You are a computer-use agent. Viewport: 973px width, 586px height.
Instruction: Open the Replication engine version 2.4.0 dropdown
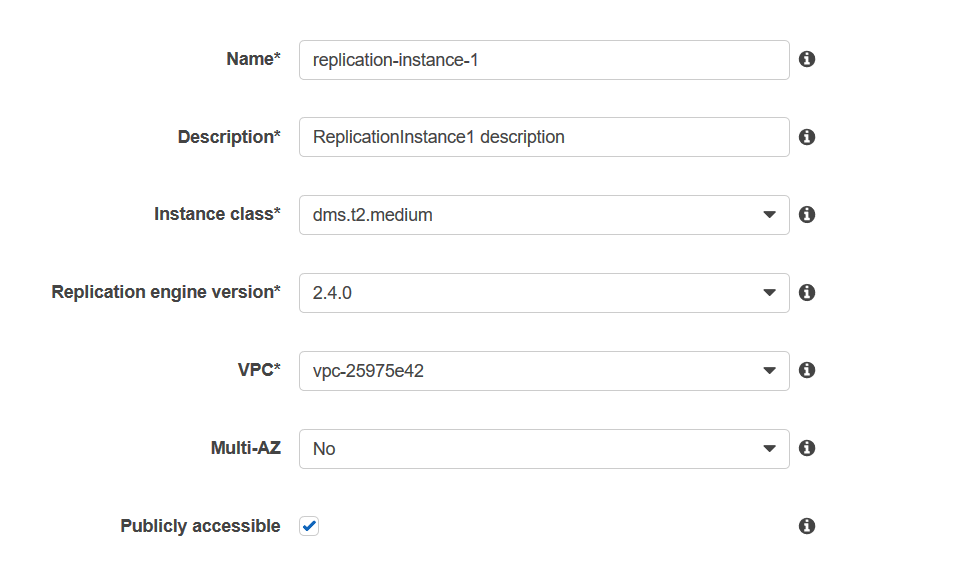tap(544, 293)
